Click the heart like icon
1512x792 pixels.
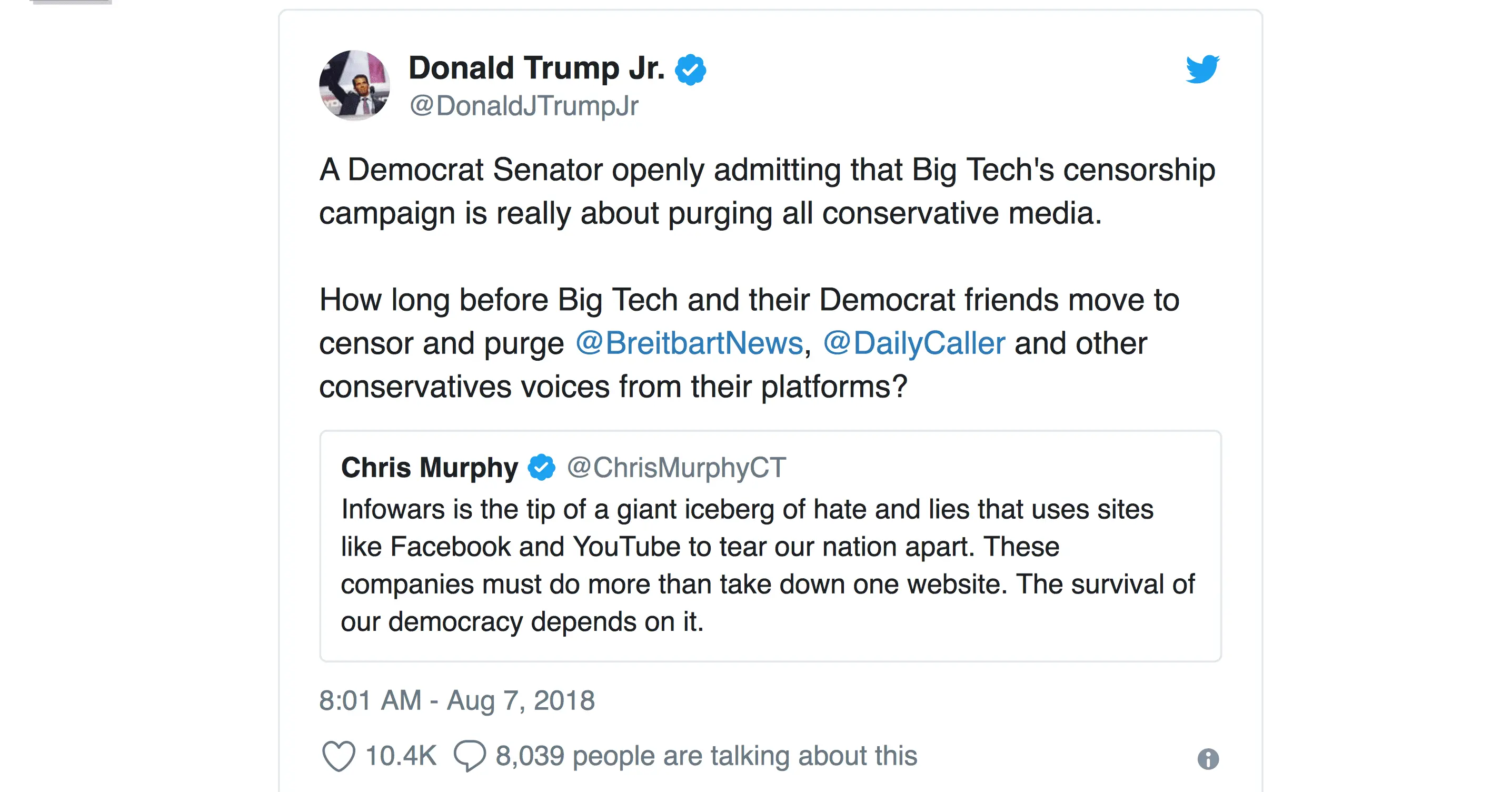pyautogui.click(x=339, y=756)
